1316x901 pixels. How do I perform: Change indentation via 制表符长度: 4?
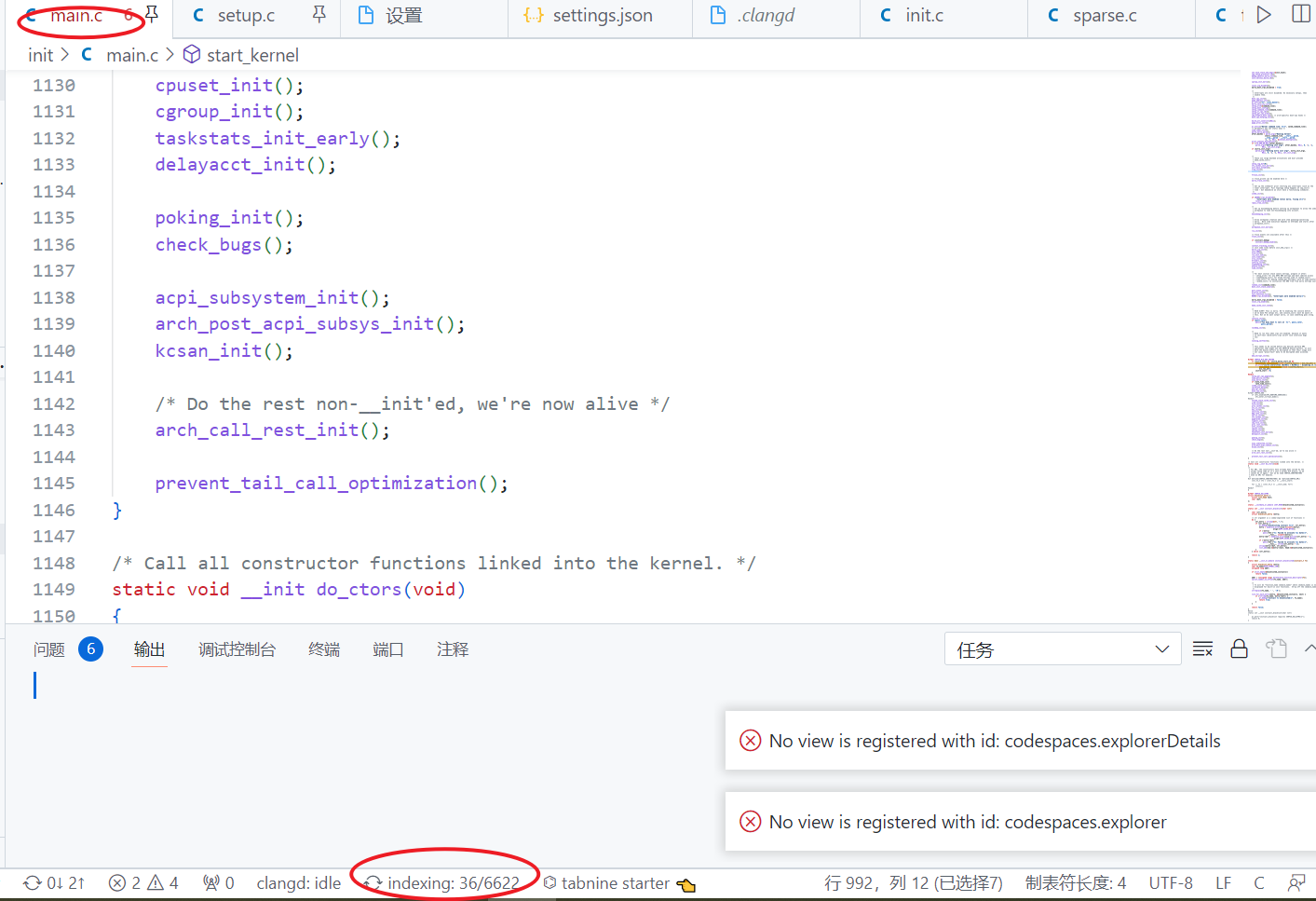[x=1076, y=882]
